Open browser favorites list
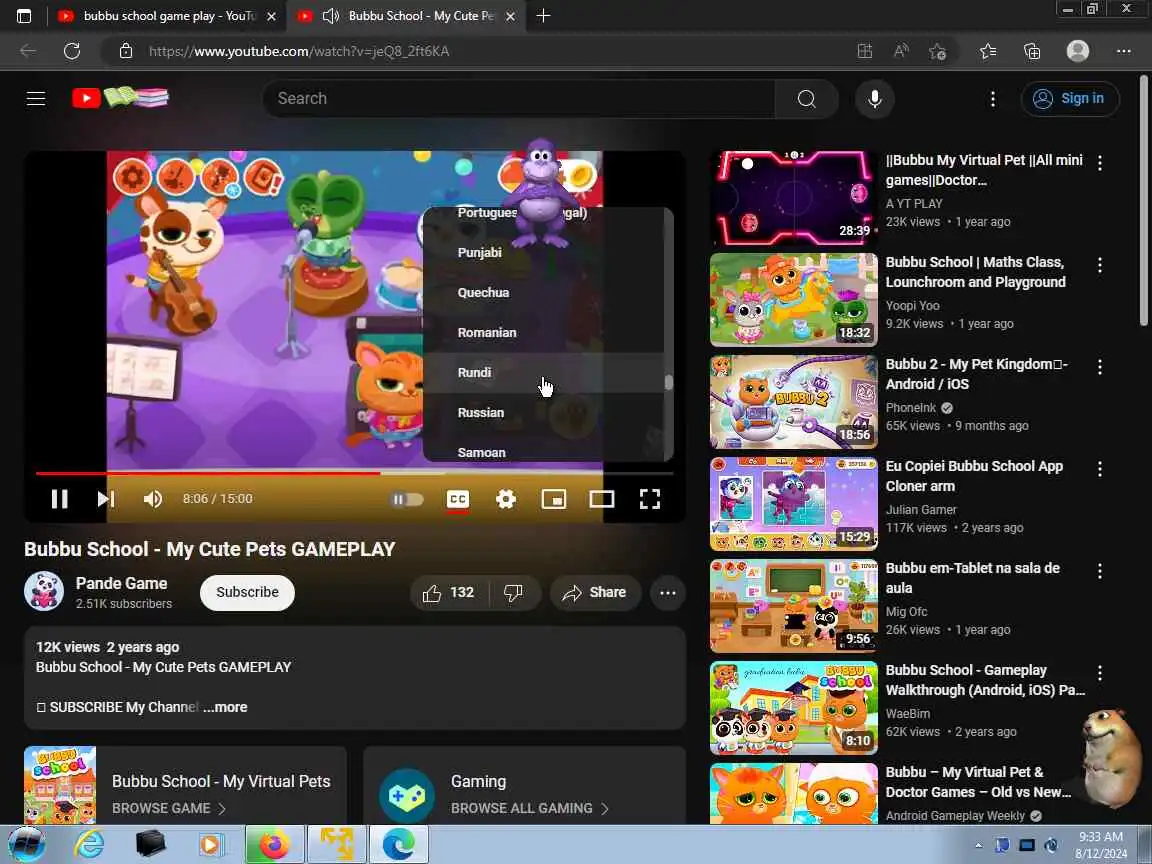1152x864 pixels. [x=987, y=51]
